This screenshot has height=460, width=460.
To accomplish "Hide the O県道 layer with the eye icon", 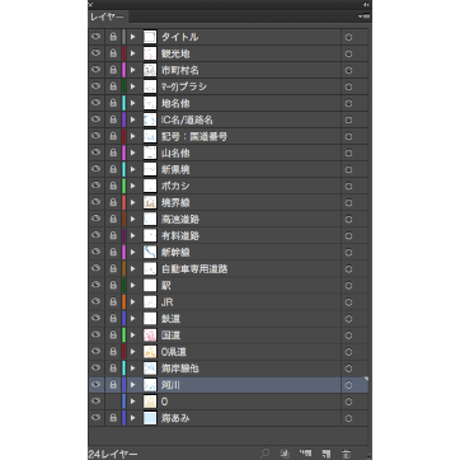I will coord(96,351).
